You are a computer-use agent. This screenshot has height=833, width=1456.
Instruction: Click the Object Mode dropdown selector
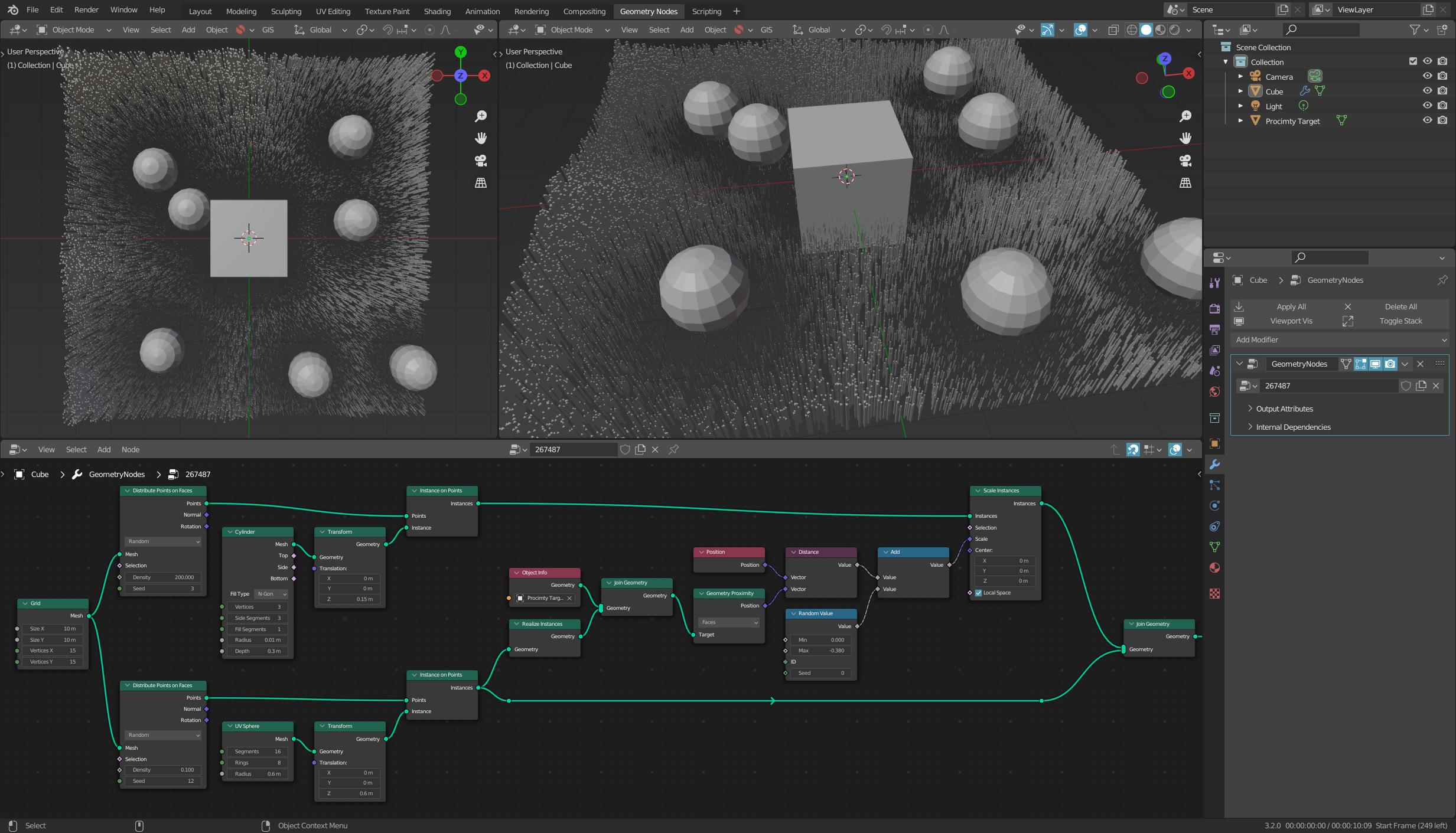click(75, 29)
